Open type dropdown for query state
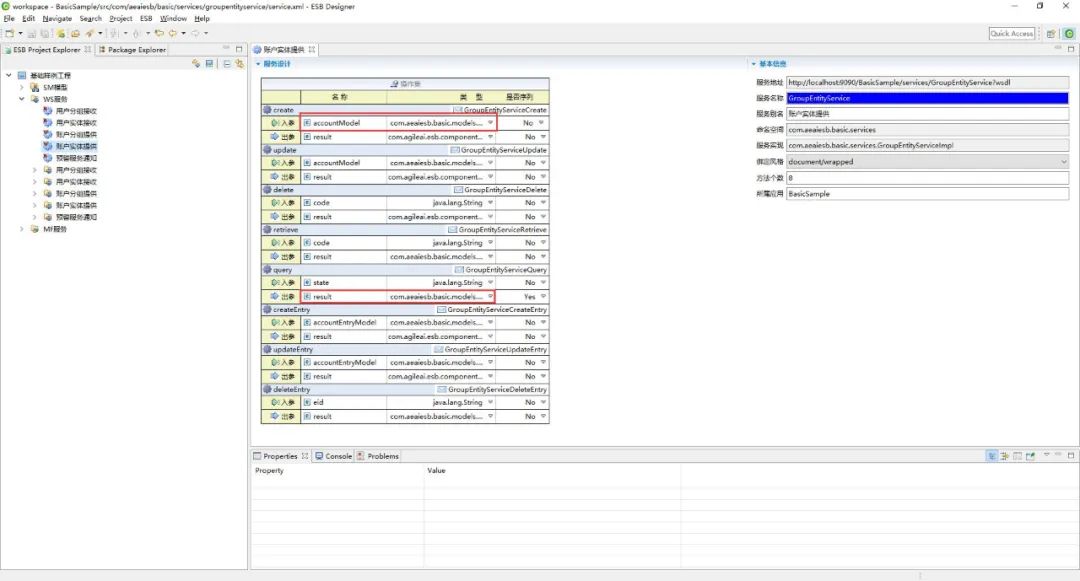 pyautogui.click(x=490, y=283)
